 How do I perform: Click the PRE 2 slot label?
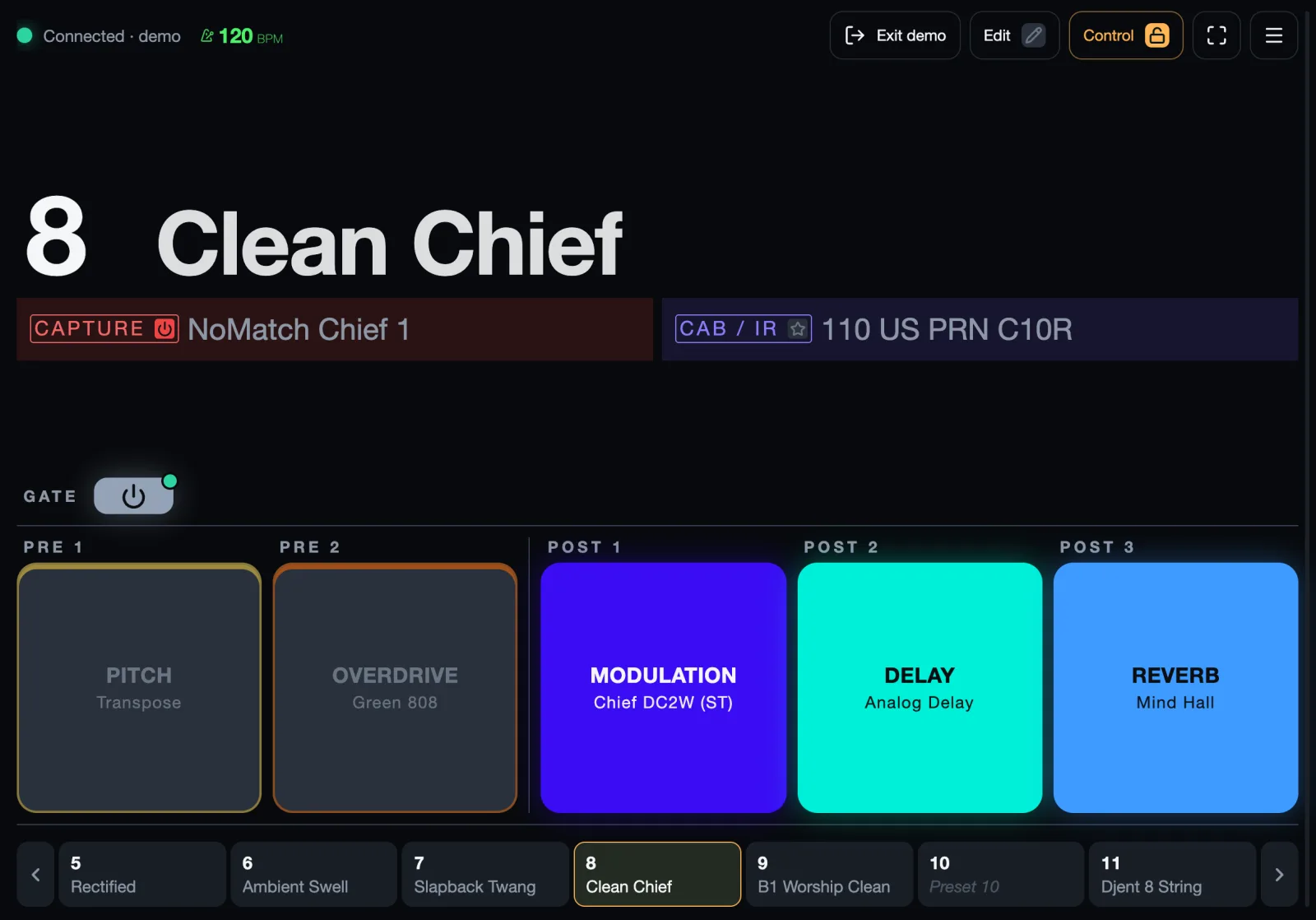coord(310,547)
